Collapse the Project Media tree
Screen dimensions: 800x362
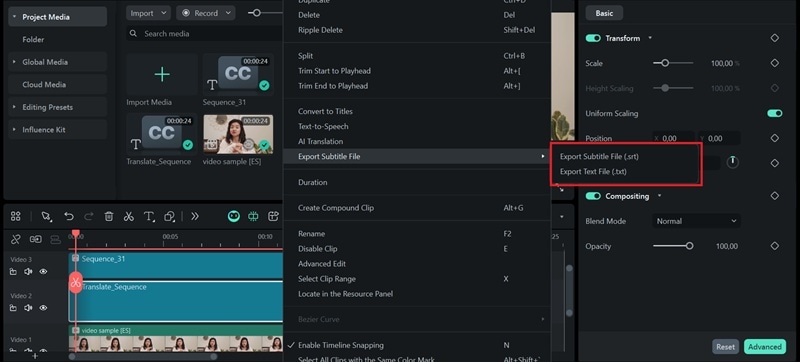(x=14, y=17)
